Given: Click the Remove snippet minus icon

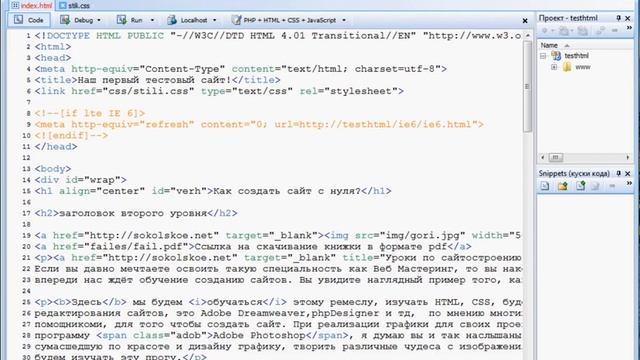Looking at the screenshot, I should (612, 186).
